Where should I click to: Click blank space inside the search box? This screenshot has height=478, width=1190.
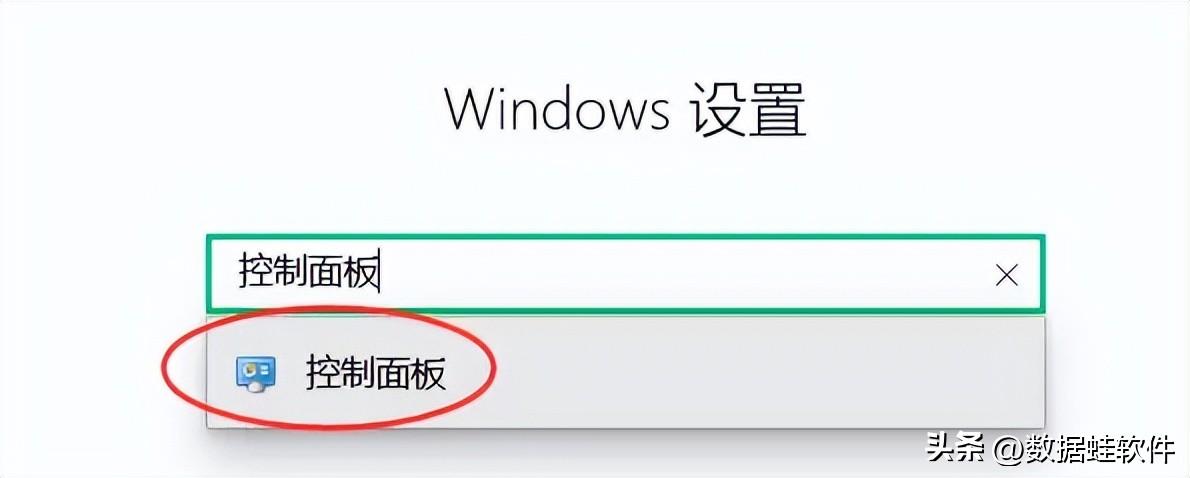pos(683,273)
